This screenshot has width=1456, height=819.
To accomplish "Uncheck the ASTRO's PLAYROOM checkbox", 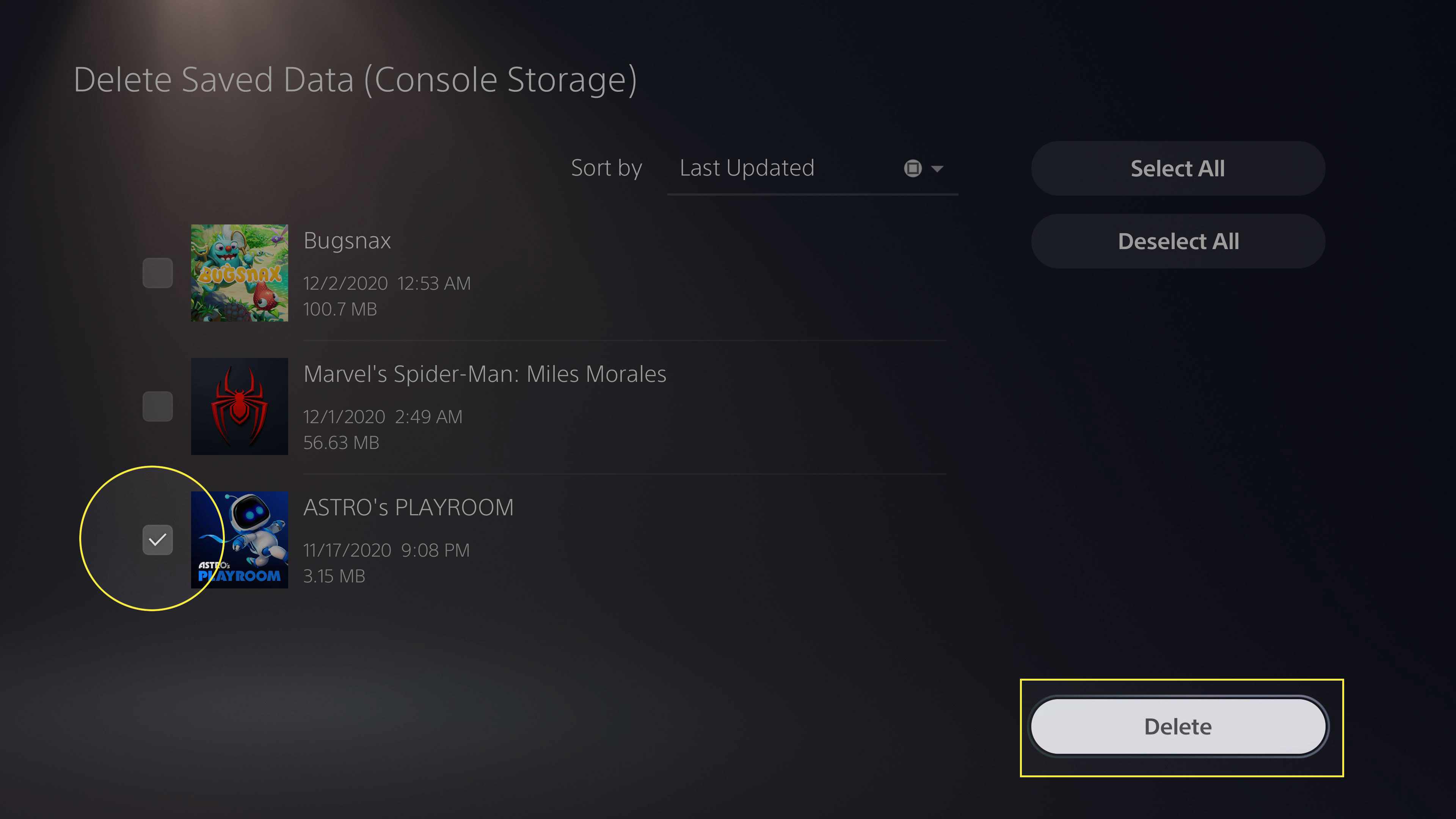I will pos(158,540).
